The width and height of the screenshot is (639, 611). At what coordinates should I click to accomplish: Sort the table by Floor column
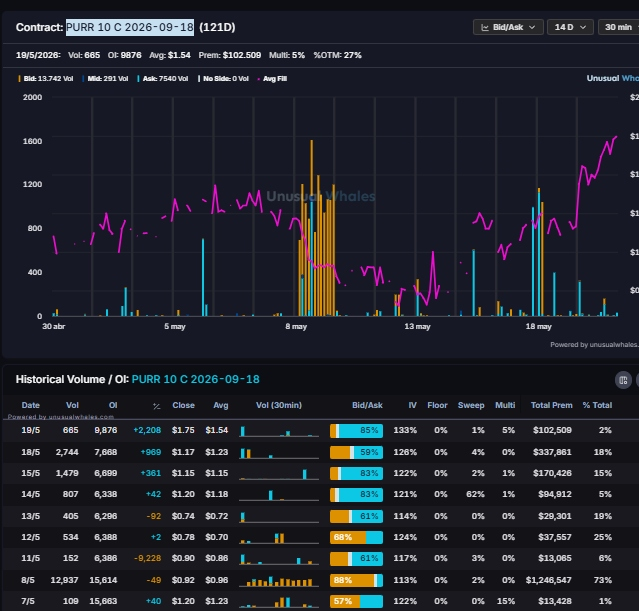[x=437, y=405]
